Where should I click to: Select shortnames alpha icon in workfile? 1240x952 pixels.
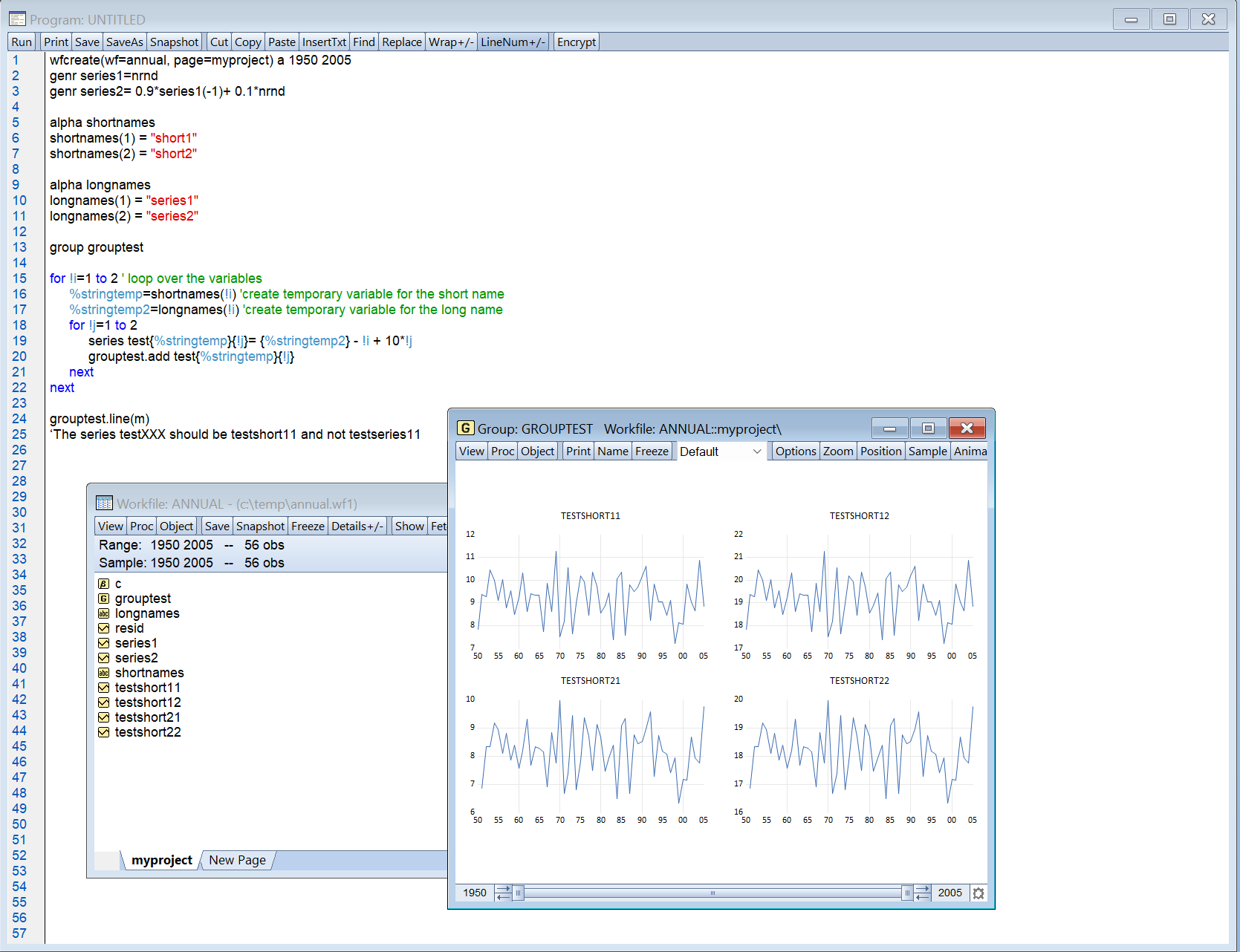[103, 673]
